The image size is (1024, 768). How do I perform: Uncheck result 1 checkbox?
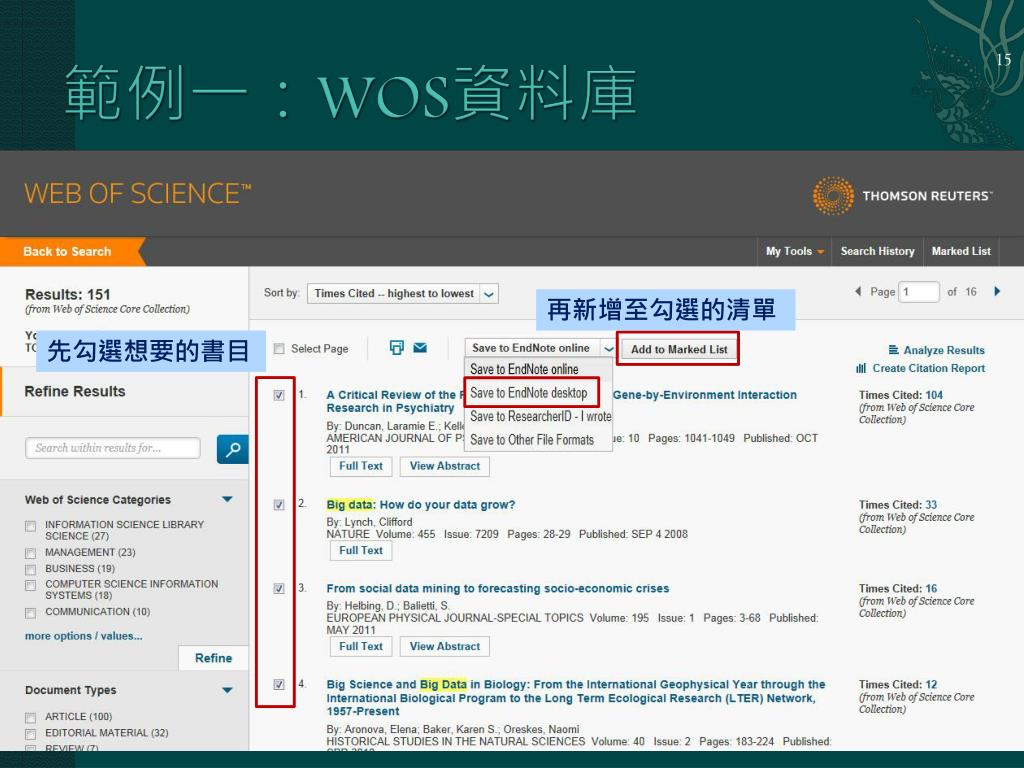pos(279,395)
